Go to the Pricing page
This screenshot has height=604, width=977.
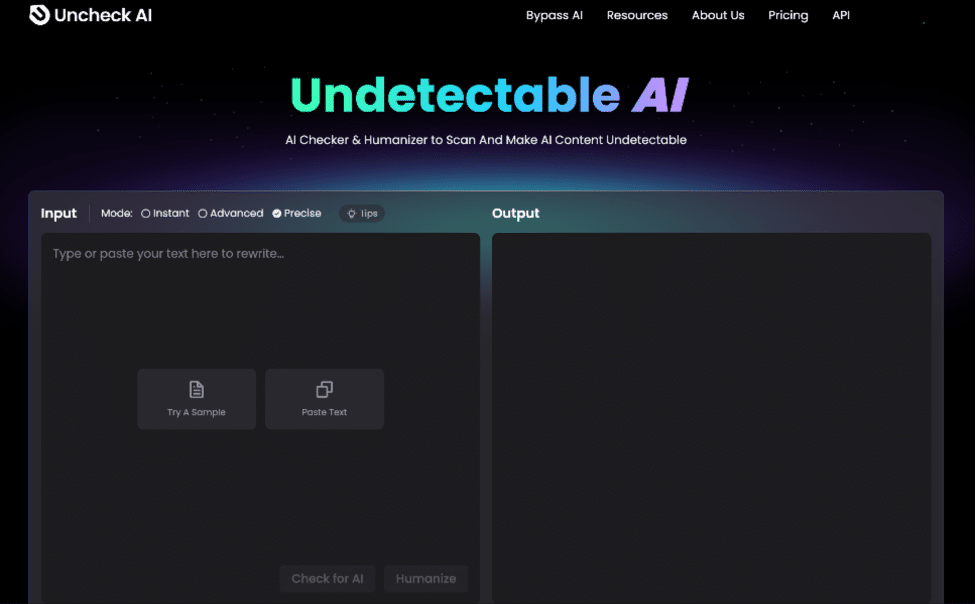787,15
